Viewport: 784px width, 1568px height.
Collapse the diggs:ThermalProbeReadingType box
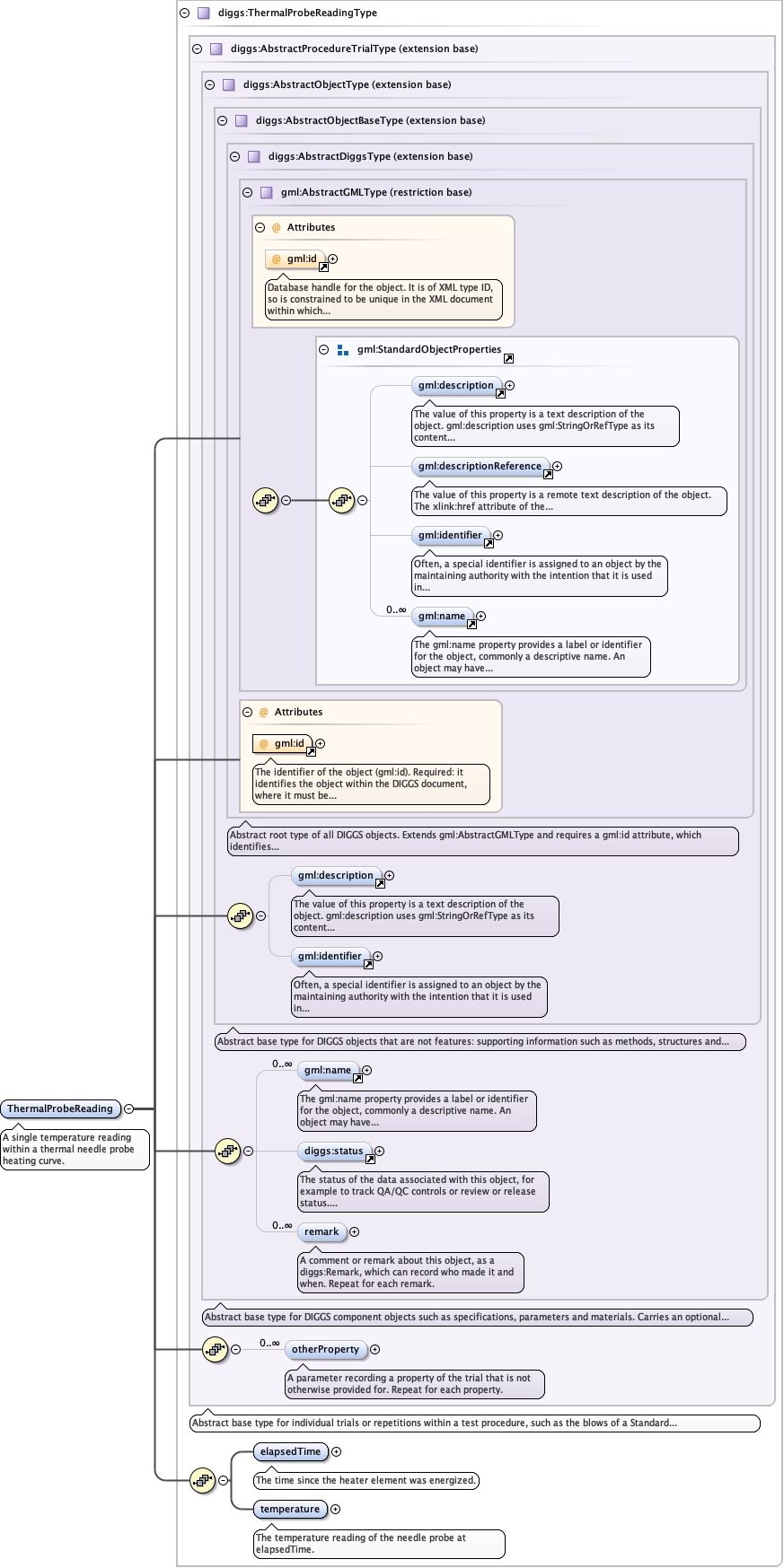(x=185, y=13)
